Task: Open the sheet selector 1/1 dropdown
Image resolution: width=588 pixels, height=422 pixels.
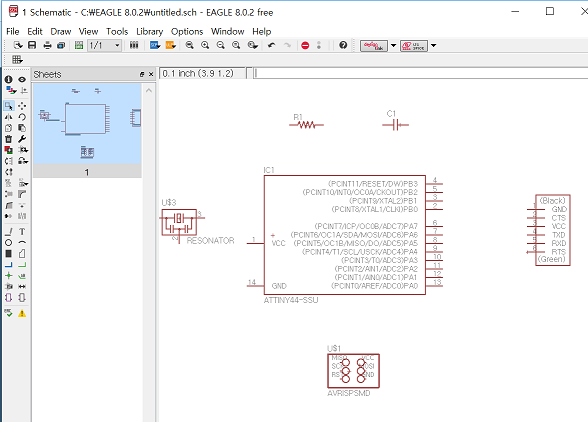Action: [x=105, y=45]
